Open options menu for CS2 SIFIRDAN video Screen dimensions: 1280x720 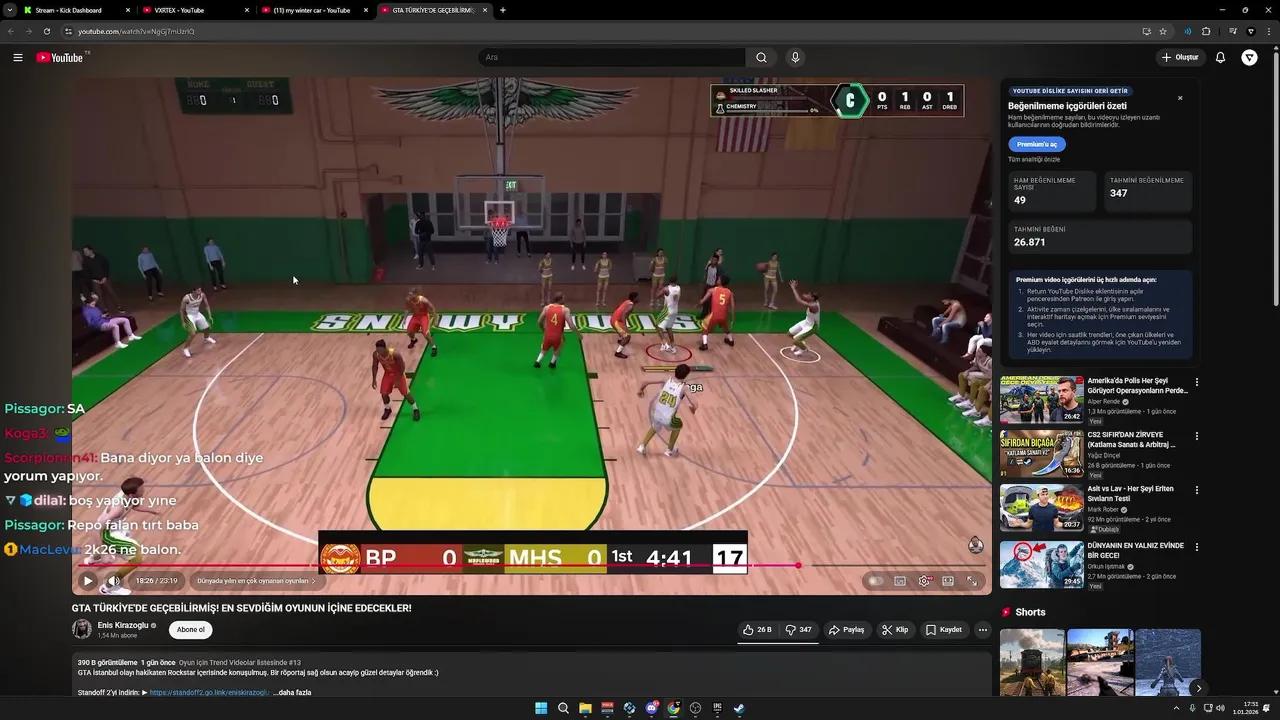click(x=1197, y=436)
